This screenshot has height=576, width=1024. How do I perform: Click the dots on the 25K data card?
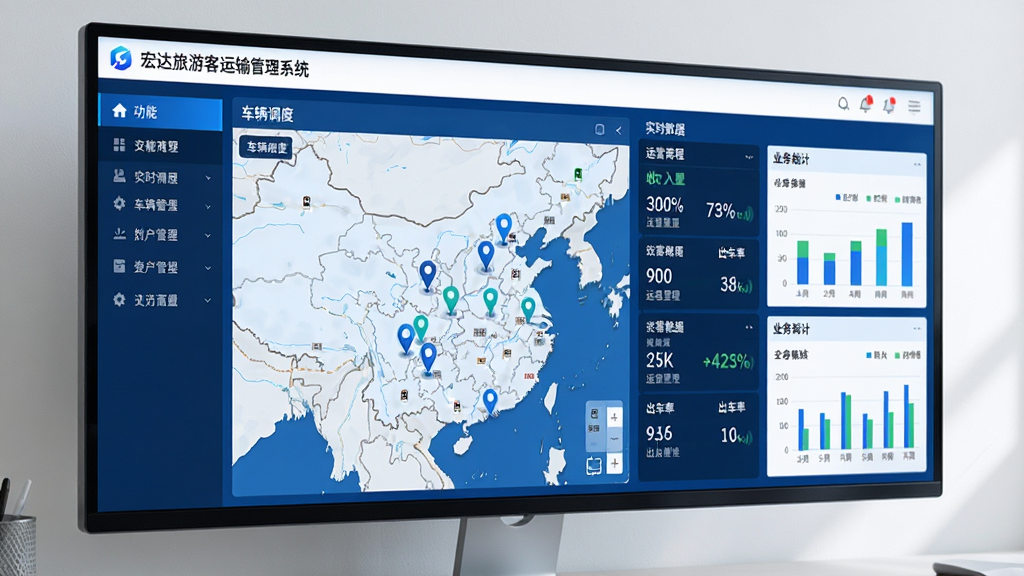749,327
